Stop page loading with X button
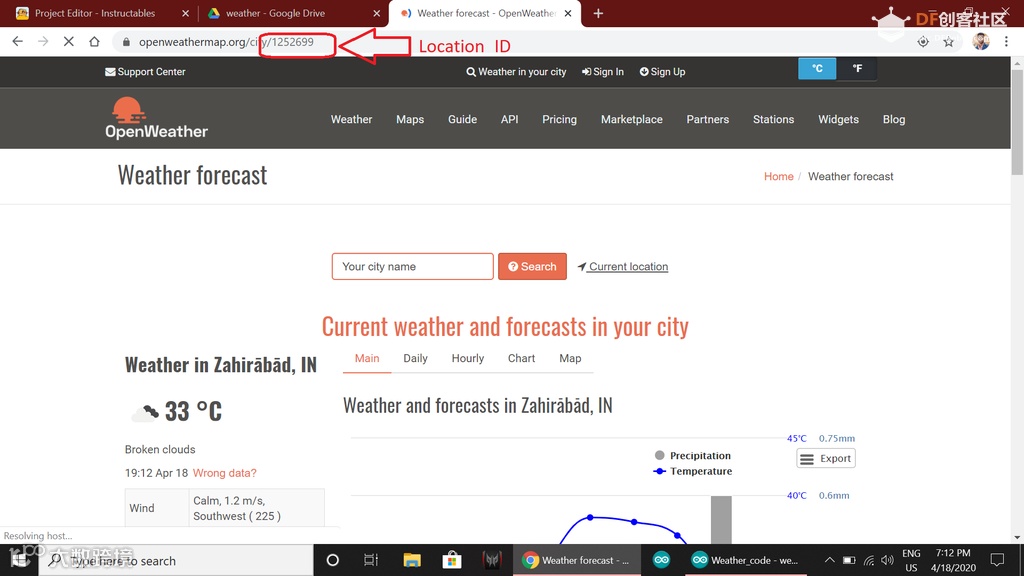 click(x=69, y=42)
